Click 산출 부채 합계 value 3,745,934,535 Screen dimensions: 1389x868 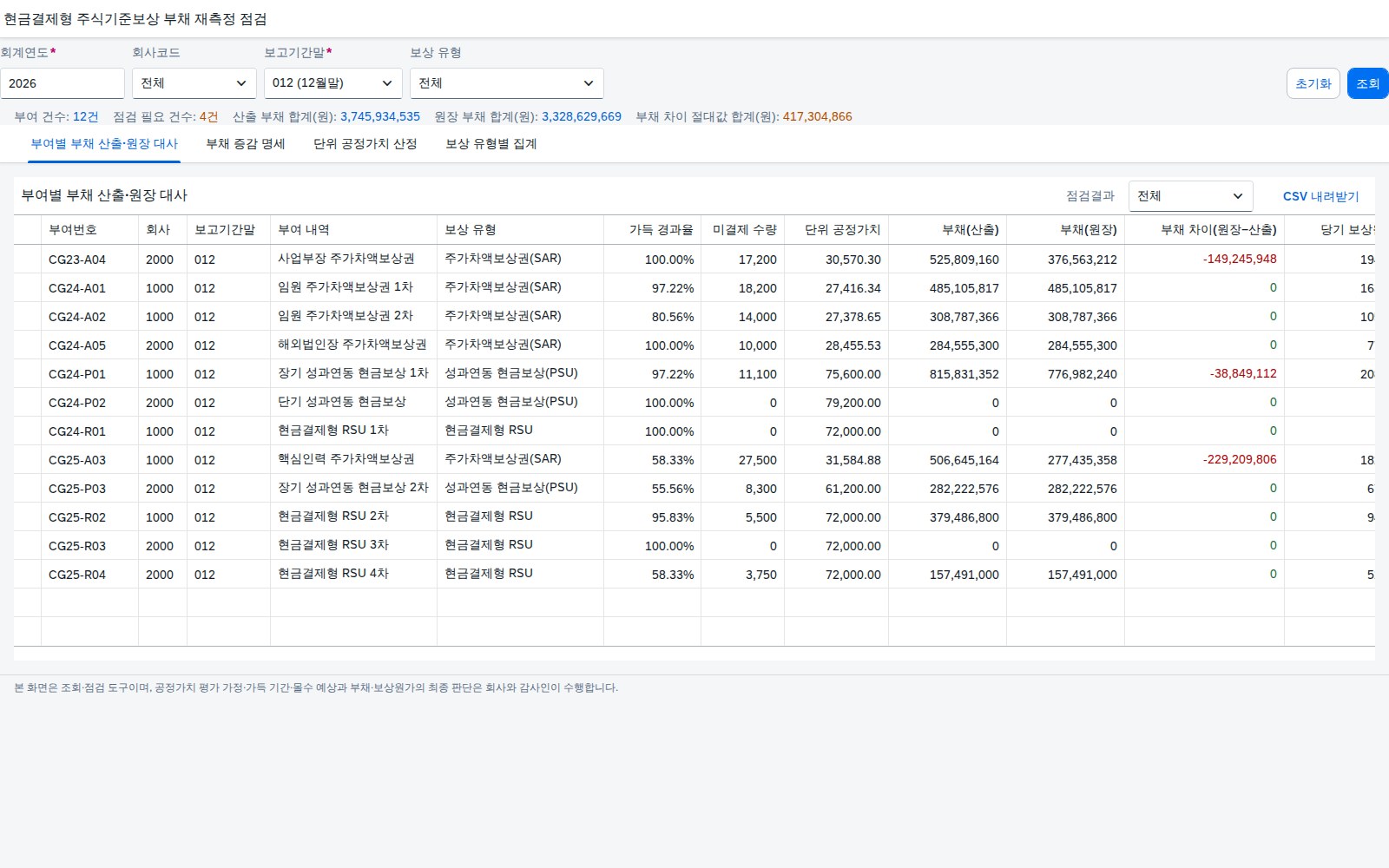click(380, 116)
